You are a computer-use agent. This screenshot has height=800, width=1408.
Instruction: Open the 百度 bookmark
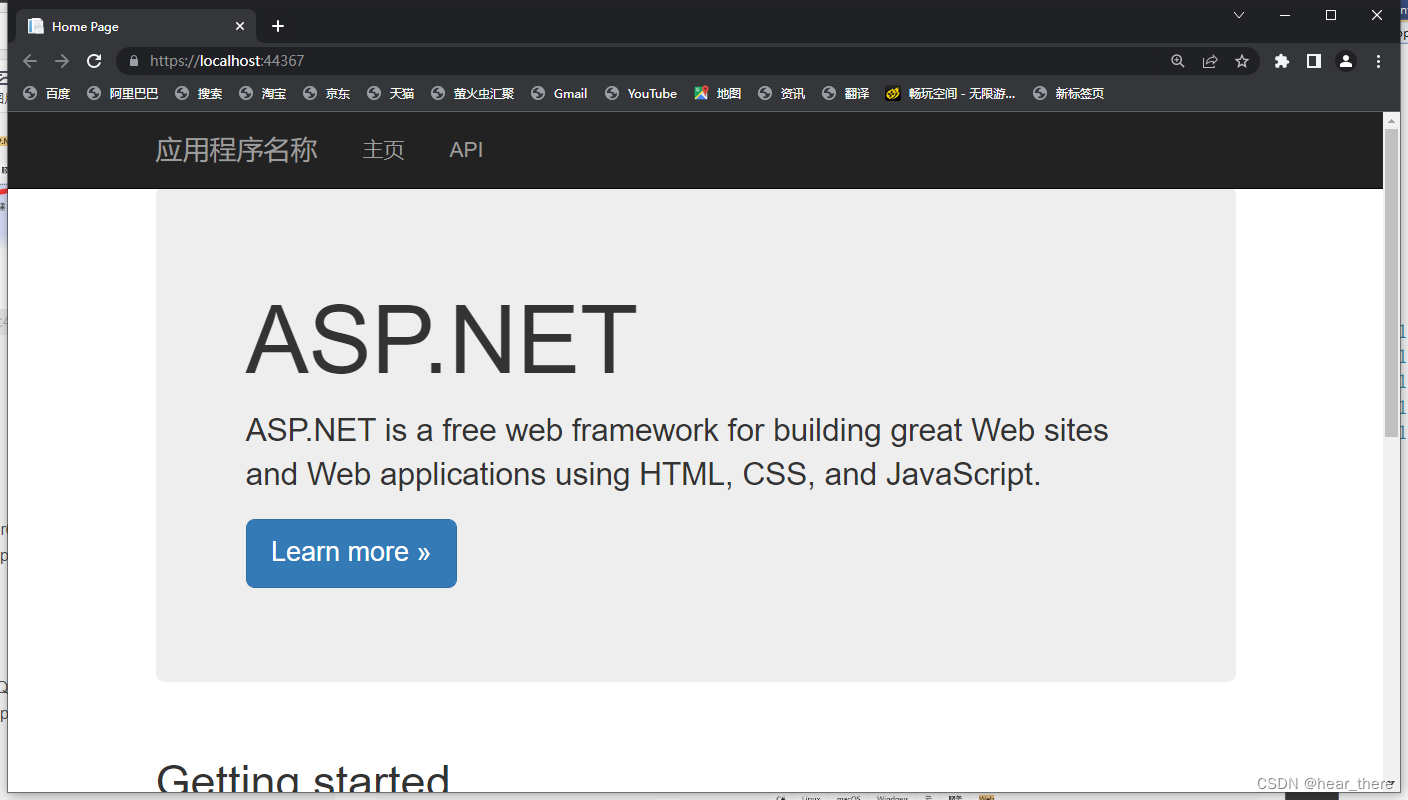click(x=47, y=93)
